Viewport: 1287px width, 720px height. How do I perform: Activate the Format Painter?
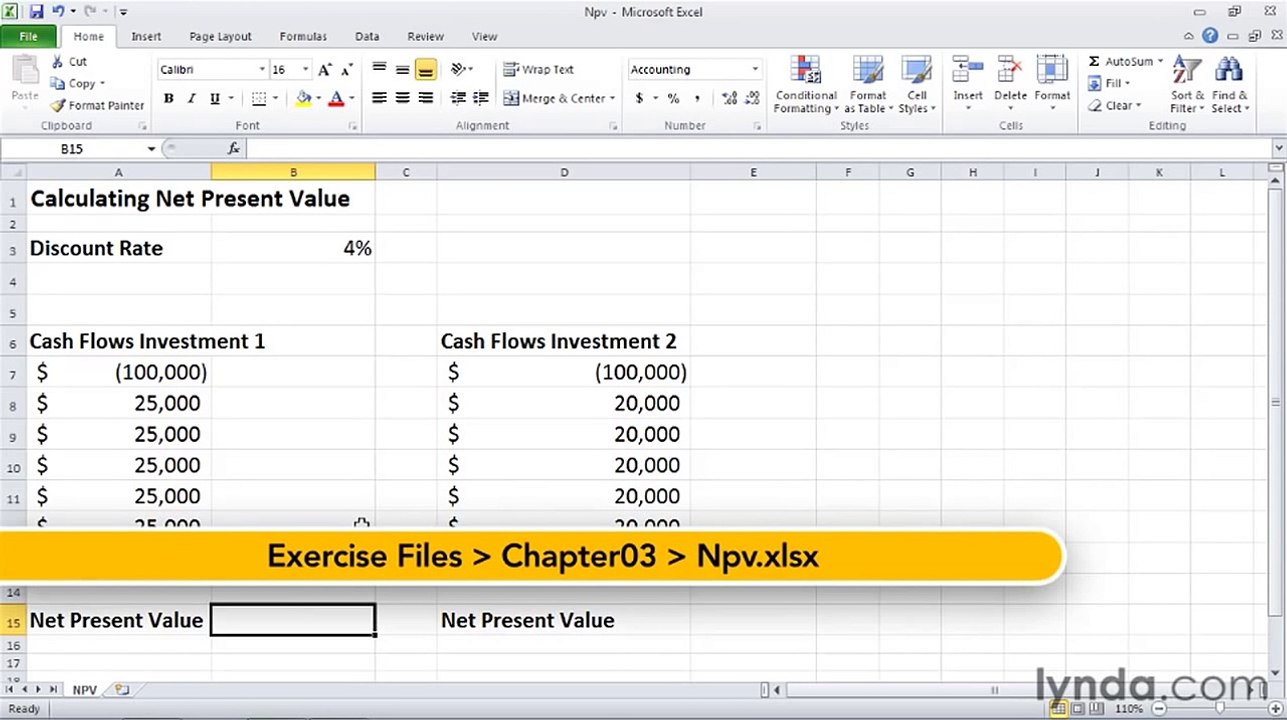98,105
